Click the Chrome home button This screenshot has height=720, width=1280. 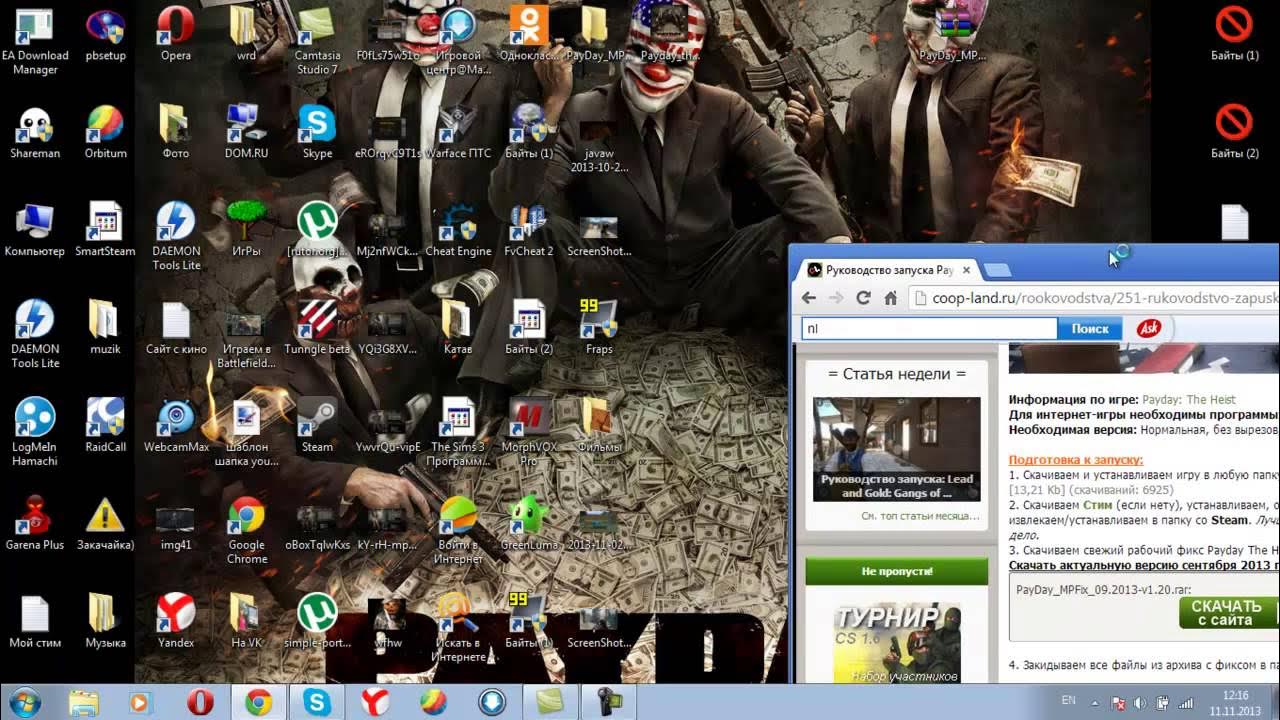pos(889,298)
